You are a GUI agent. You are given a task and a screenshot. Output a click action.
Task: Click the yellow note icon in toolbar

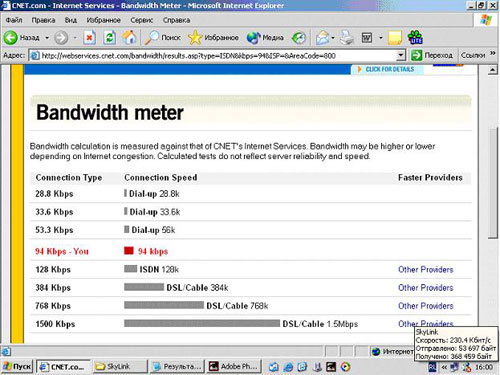click(395, 38)
